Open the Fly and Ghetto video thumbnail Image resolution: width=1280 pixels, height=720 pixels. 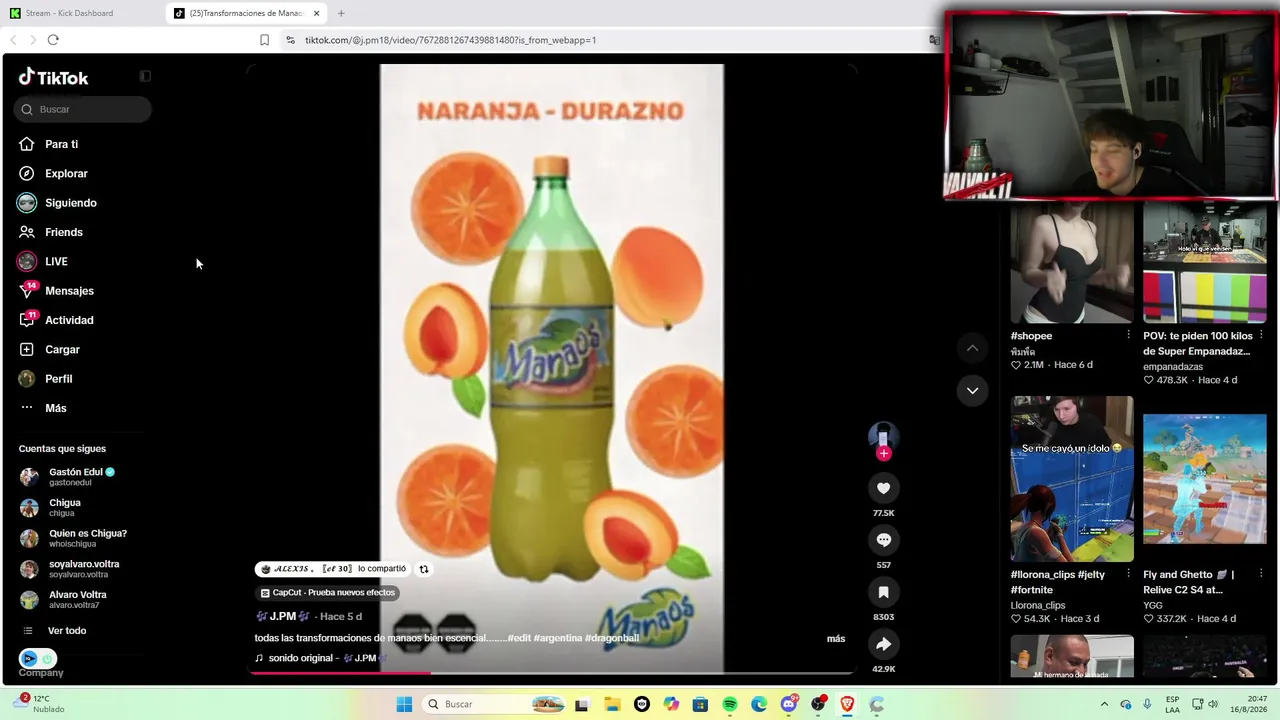[1205, 479]
